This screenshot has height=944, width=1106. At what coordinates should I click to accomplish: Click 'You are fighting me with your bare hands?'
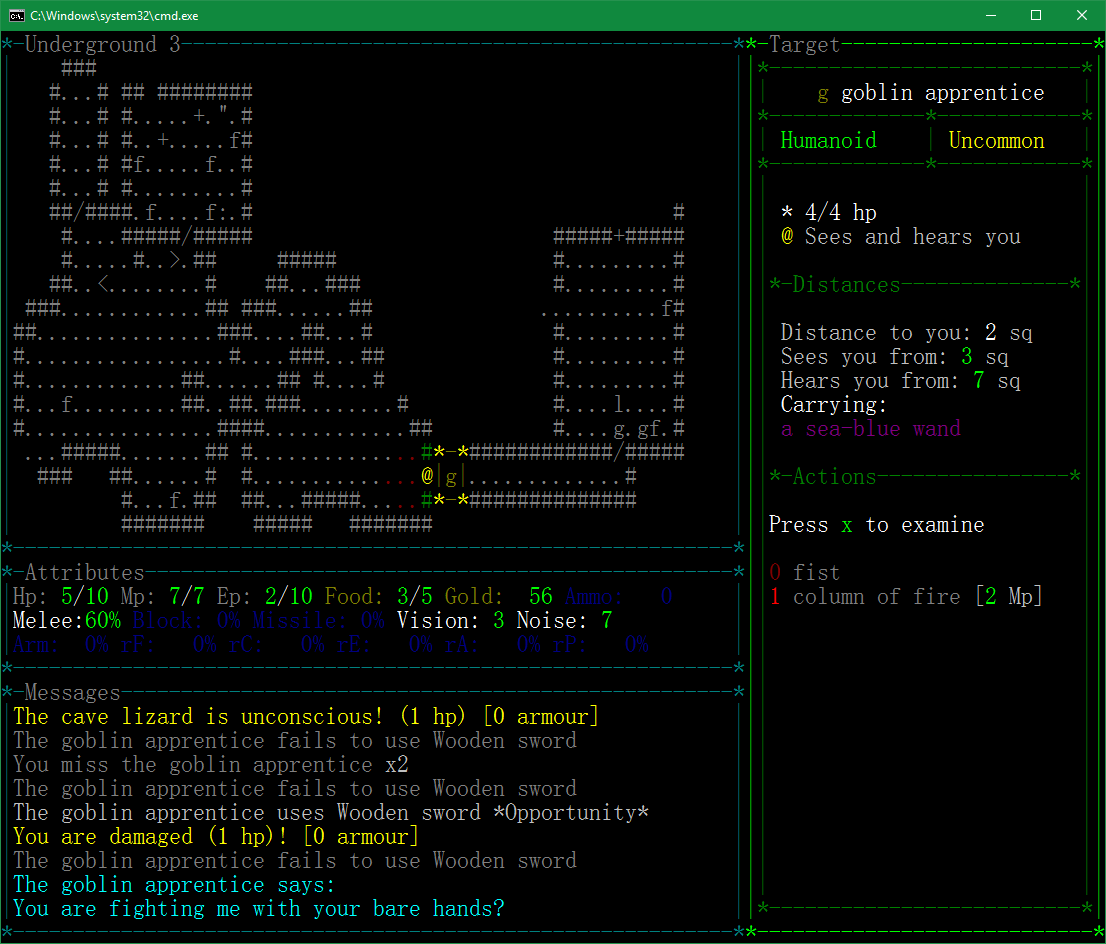pos(258,908)
